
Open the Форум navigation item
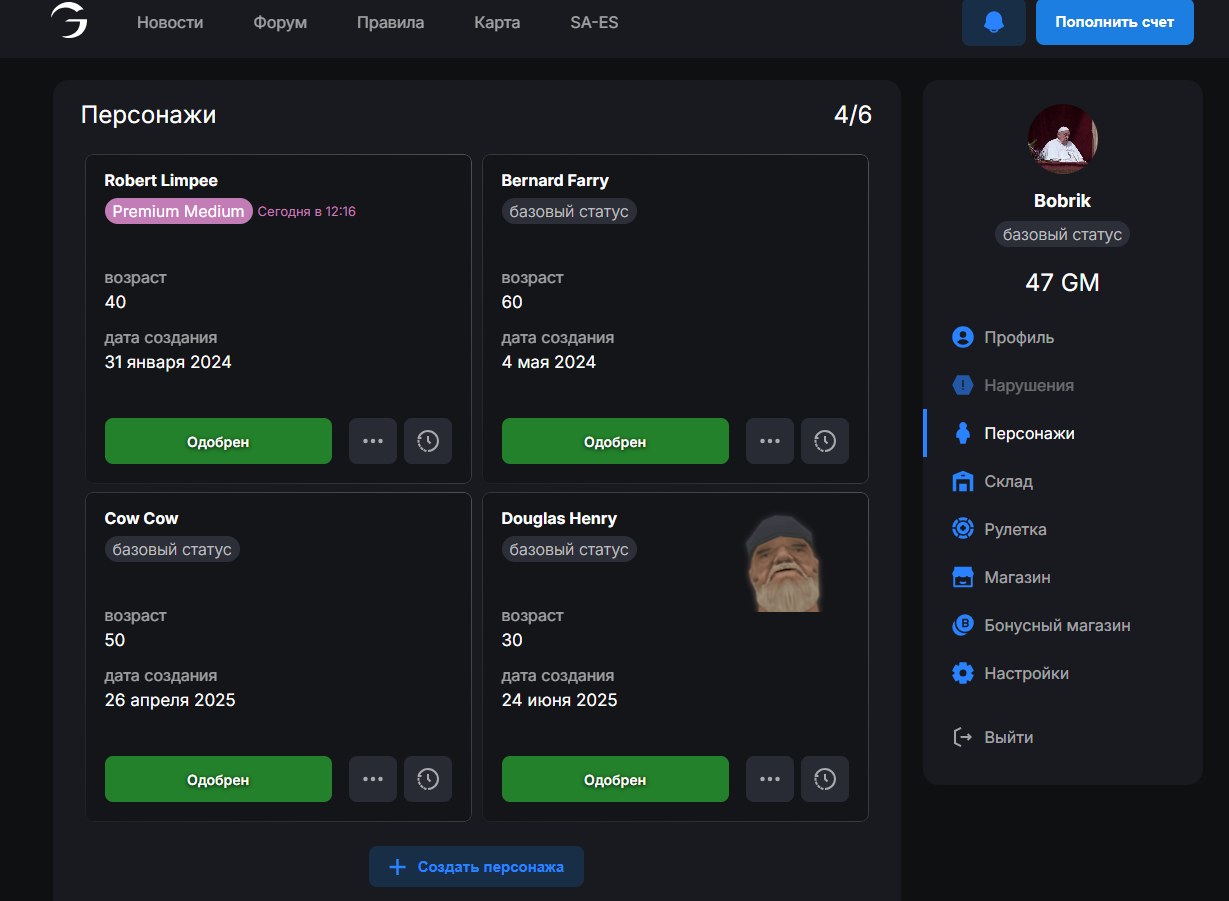pyautogui.click(x=280, y=22)
